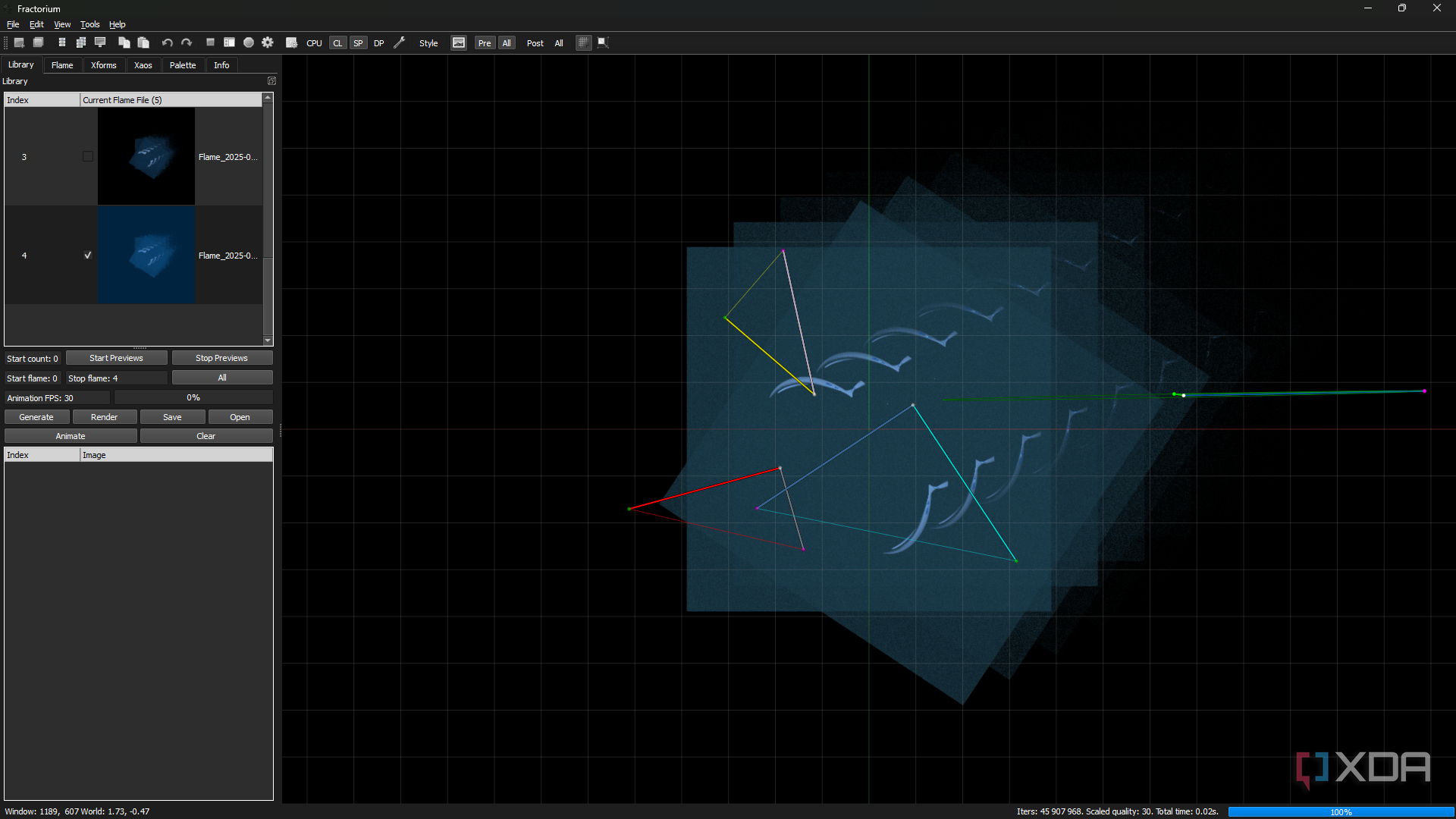Open options via the gear icon

tap(268, 43)
